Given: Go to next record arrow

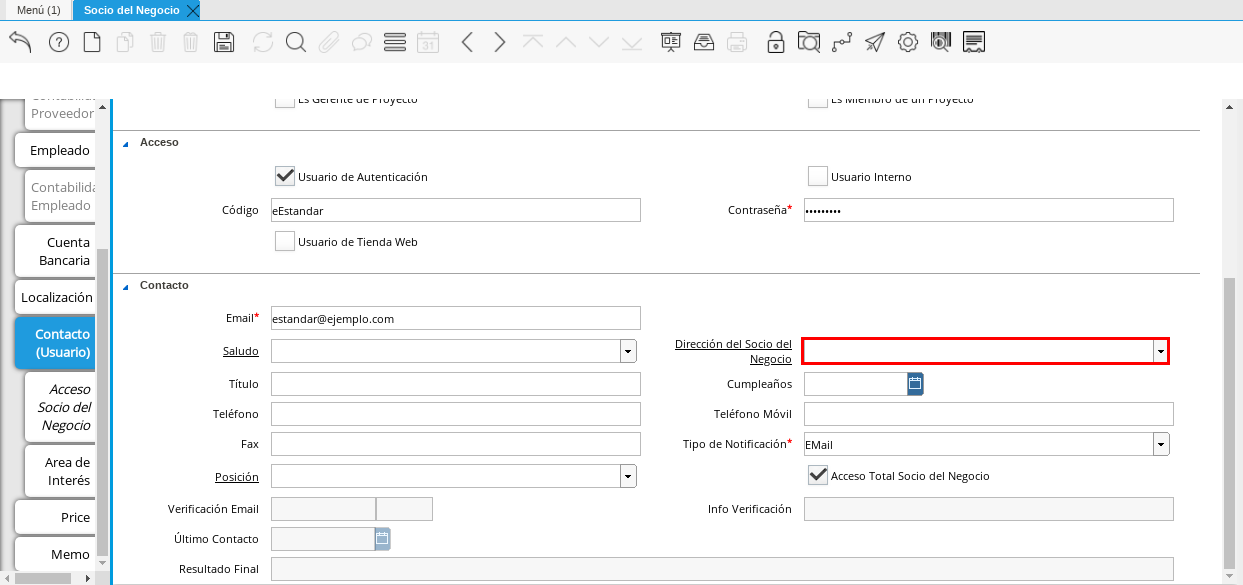Looking at the screenshot, I should [500, 42].
